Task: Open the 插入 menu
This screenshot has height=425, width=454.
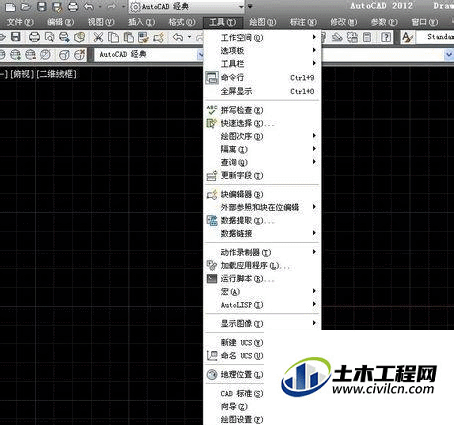Action: (141, 22)
